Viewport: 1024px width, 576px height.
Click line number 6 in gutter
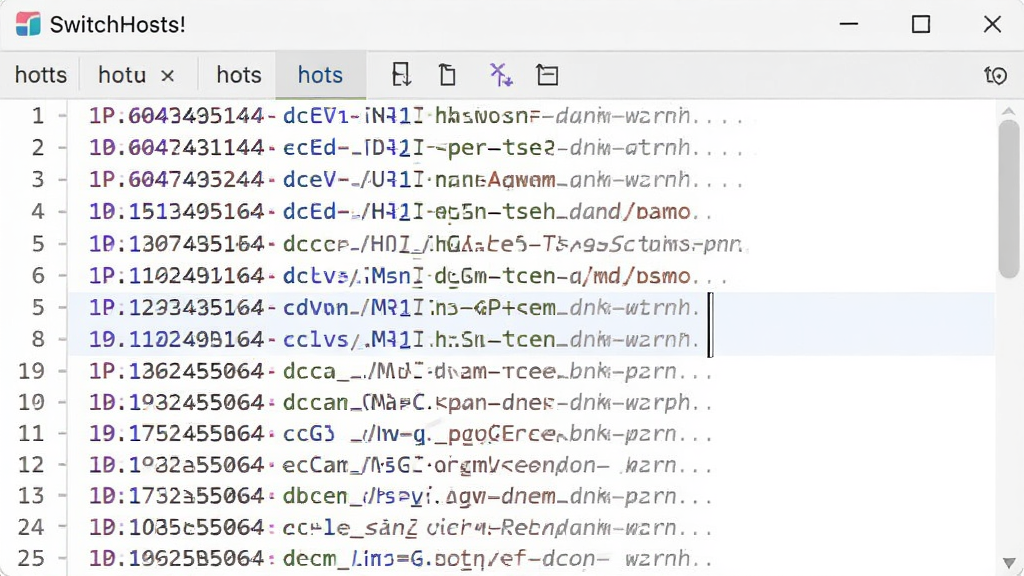tap(38, 276)
